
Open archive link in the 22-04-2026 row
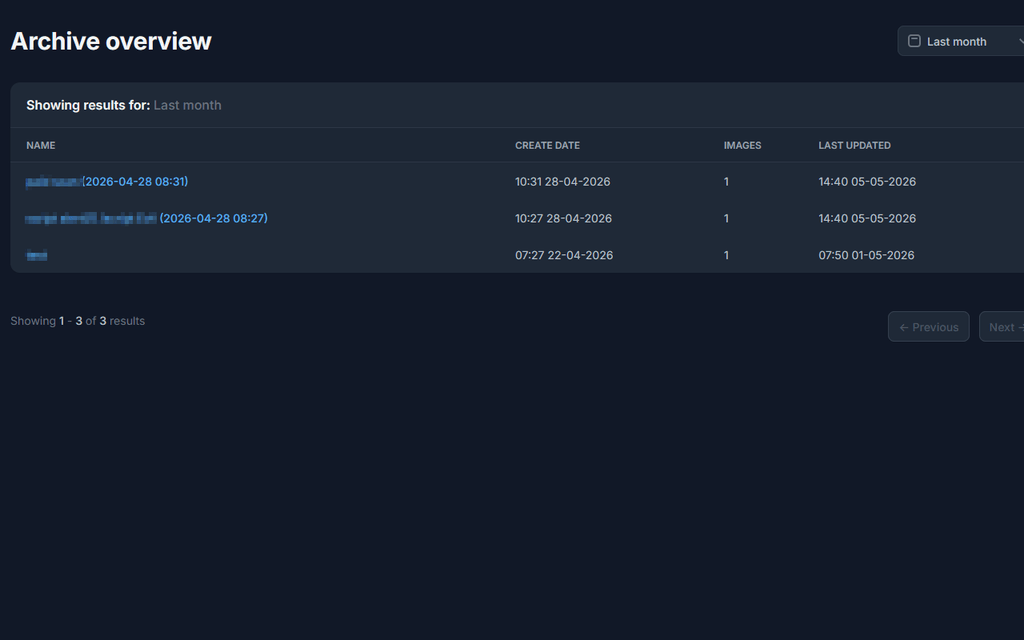click(37, 255)
